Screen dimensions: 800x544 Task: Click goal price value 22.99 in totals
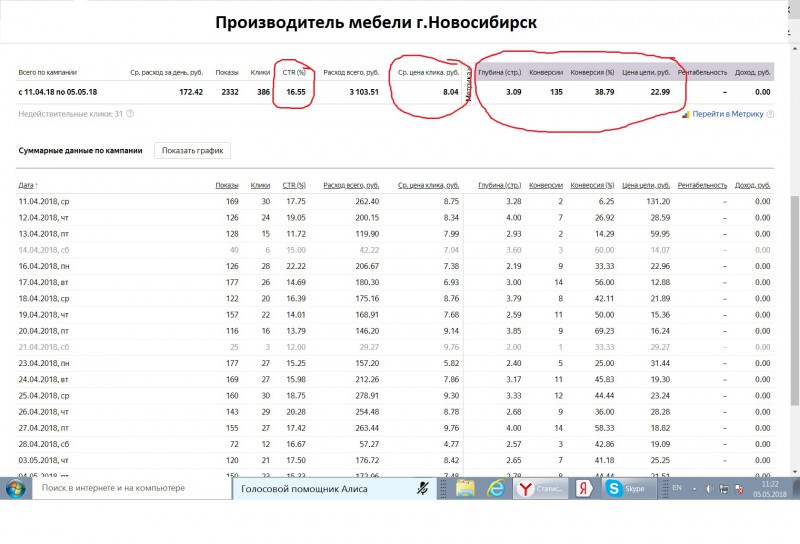[660, 92]
